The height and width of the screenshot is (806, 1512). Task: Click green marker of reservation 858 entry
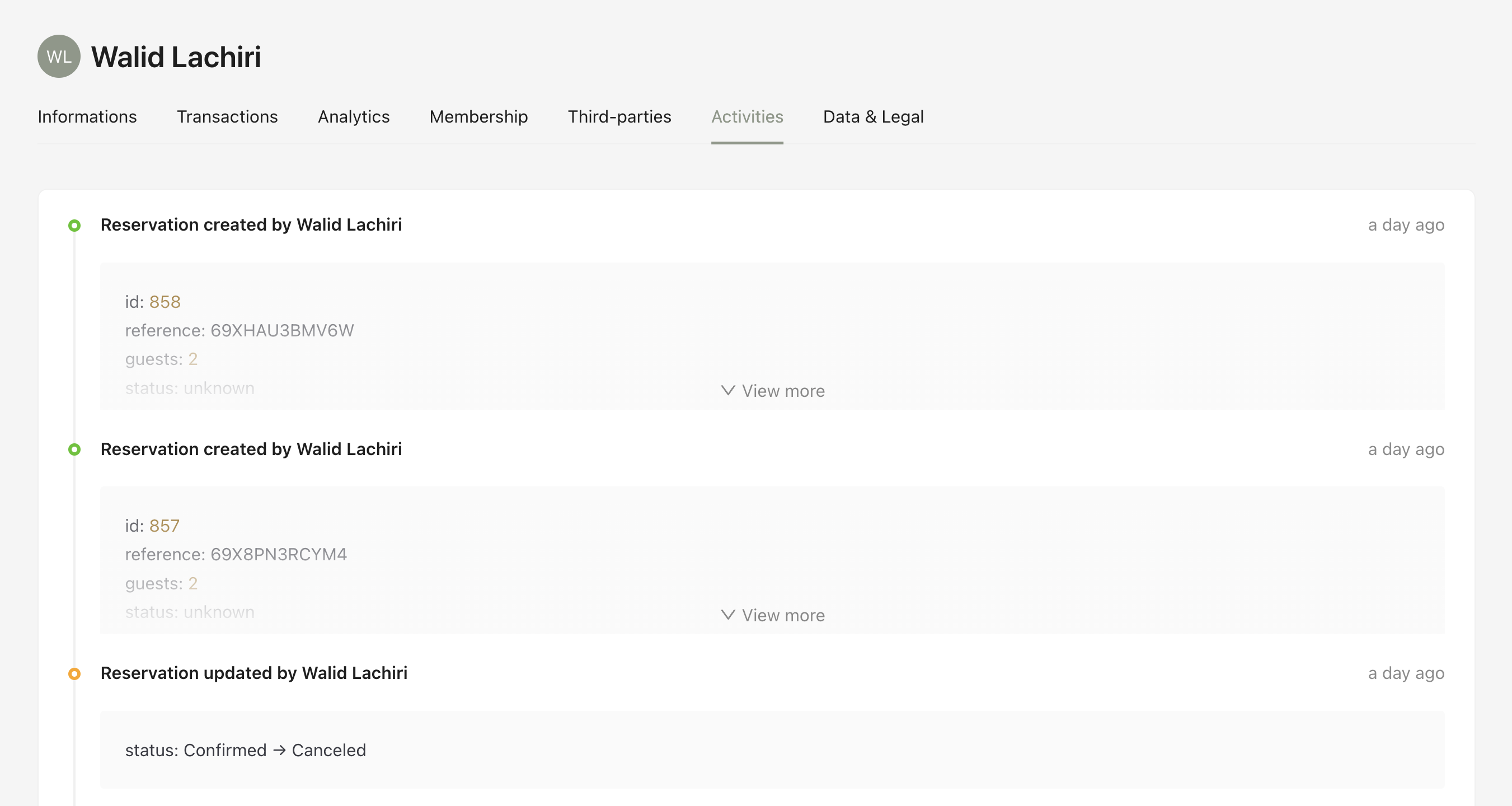pyautogui.click(x=74, y=226)
